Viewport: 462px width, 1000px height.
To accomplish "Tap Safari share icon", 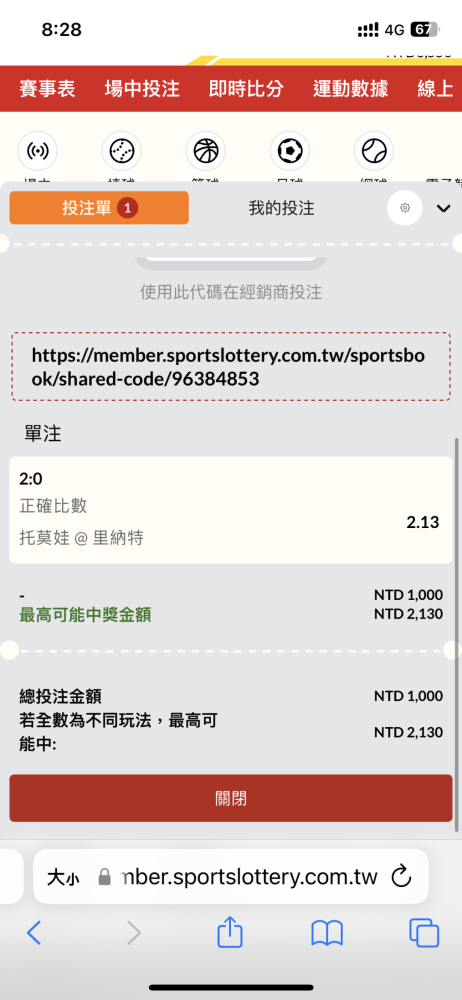I will tap(230, 934).
